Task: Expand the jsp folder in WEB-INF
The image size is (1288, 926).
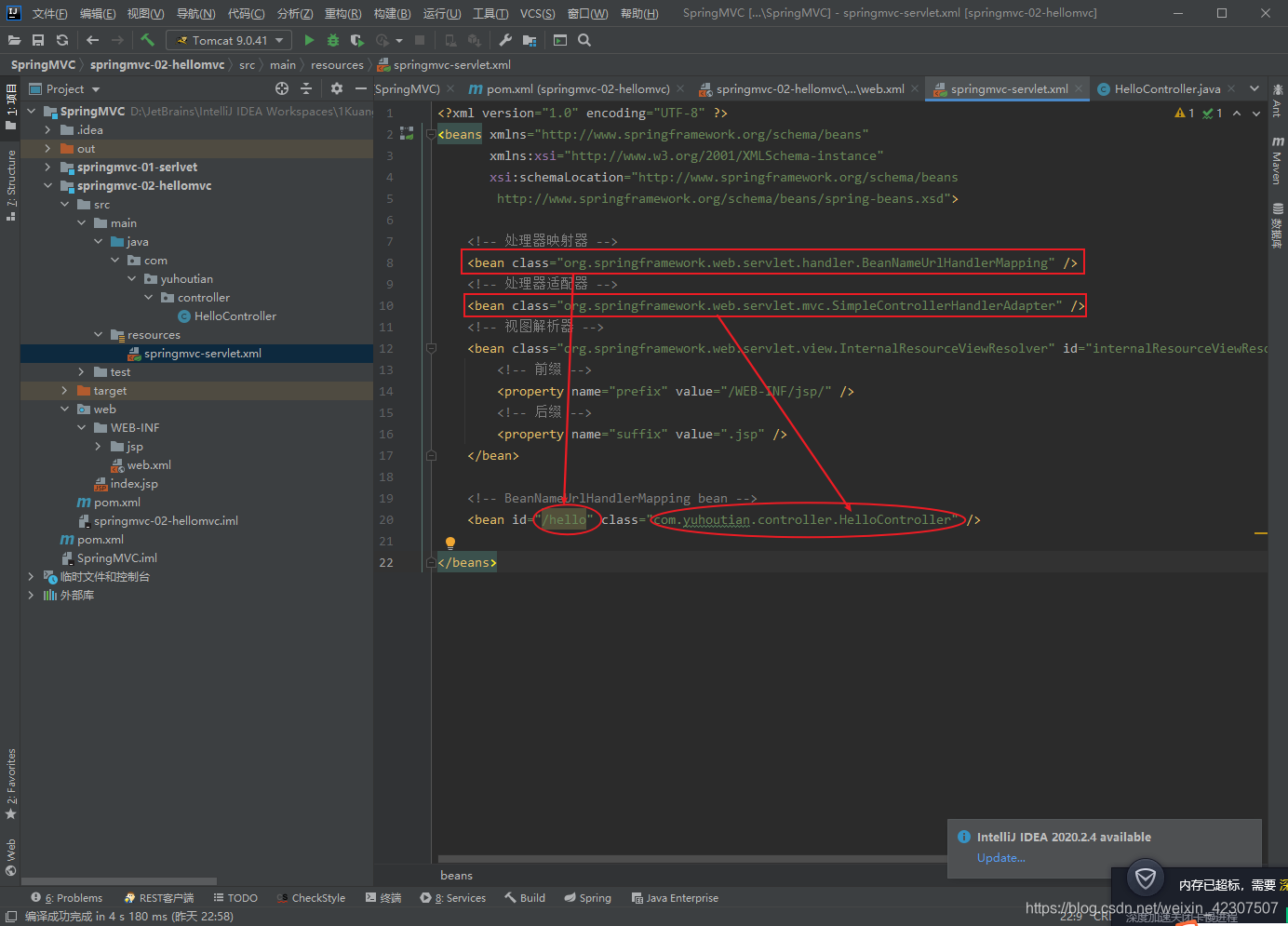Action: (x=98, y=447)
